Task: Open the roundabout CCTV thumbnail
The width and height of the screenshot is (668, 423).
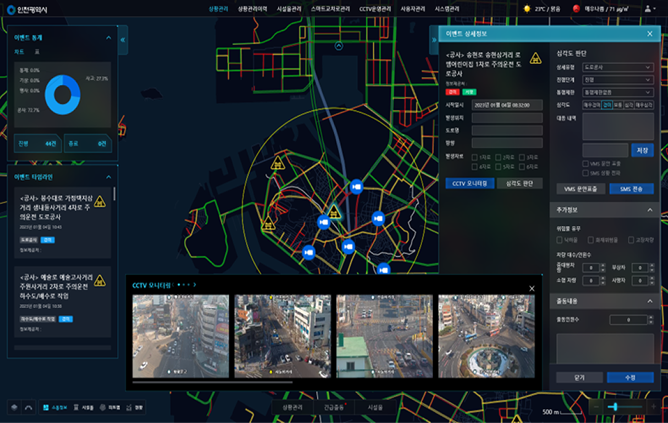Action: 486,336
